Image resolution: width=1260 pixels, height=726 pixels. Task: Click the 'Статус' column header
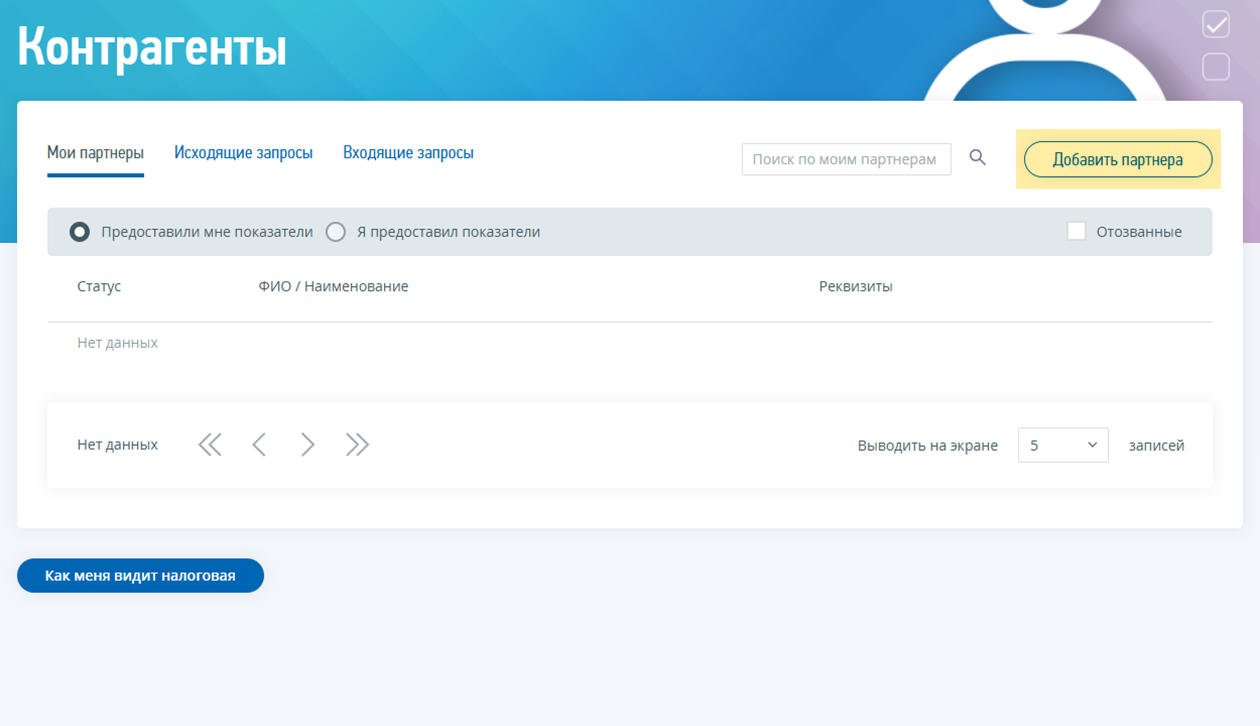(x=99, y=287)
